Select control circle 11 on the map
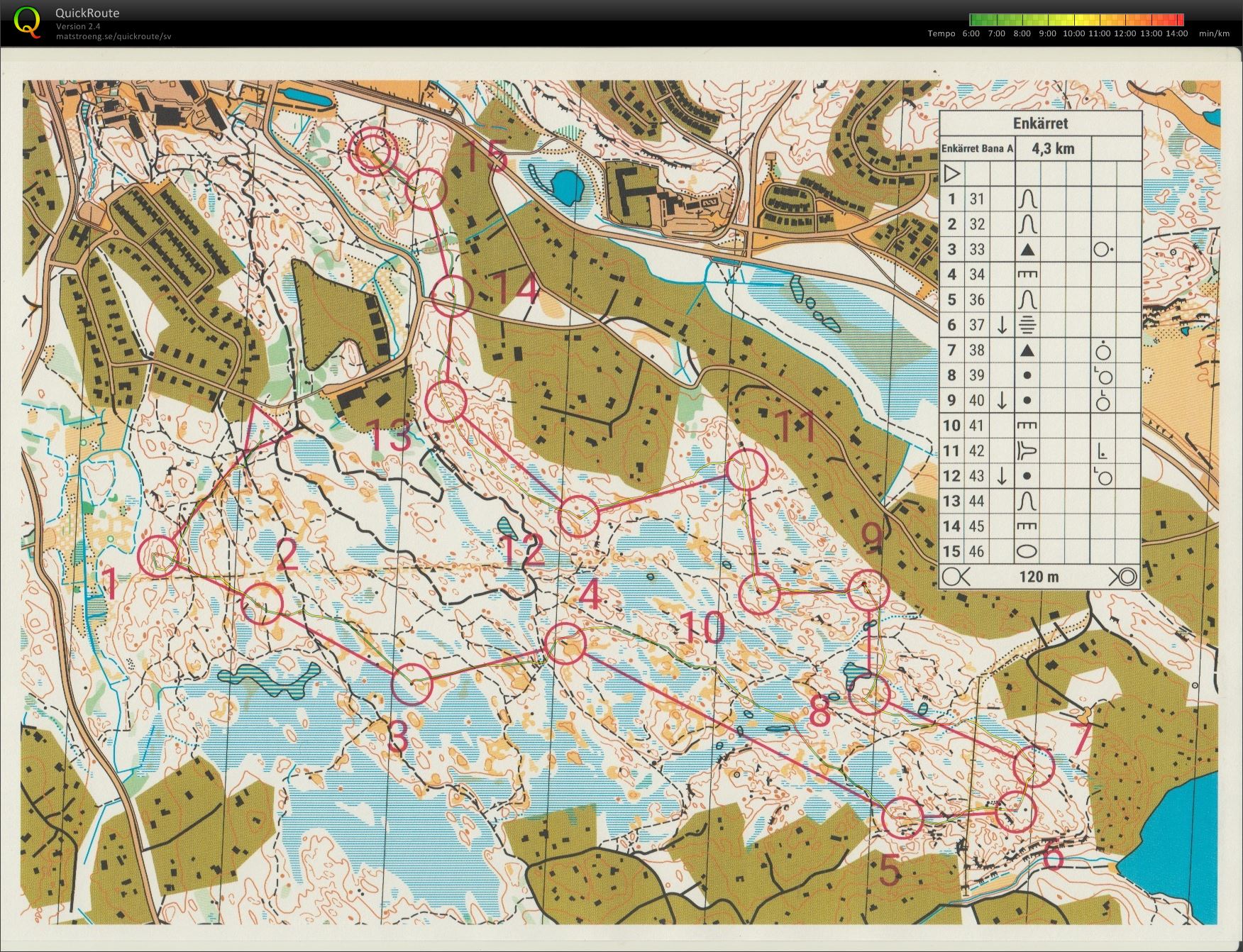This screenshot has width=1243, height=952. pos(747,470)
